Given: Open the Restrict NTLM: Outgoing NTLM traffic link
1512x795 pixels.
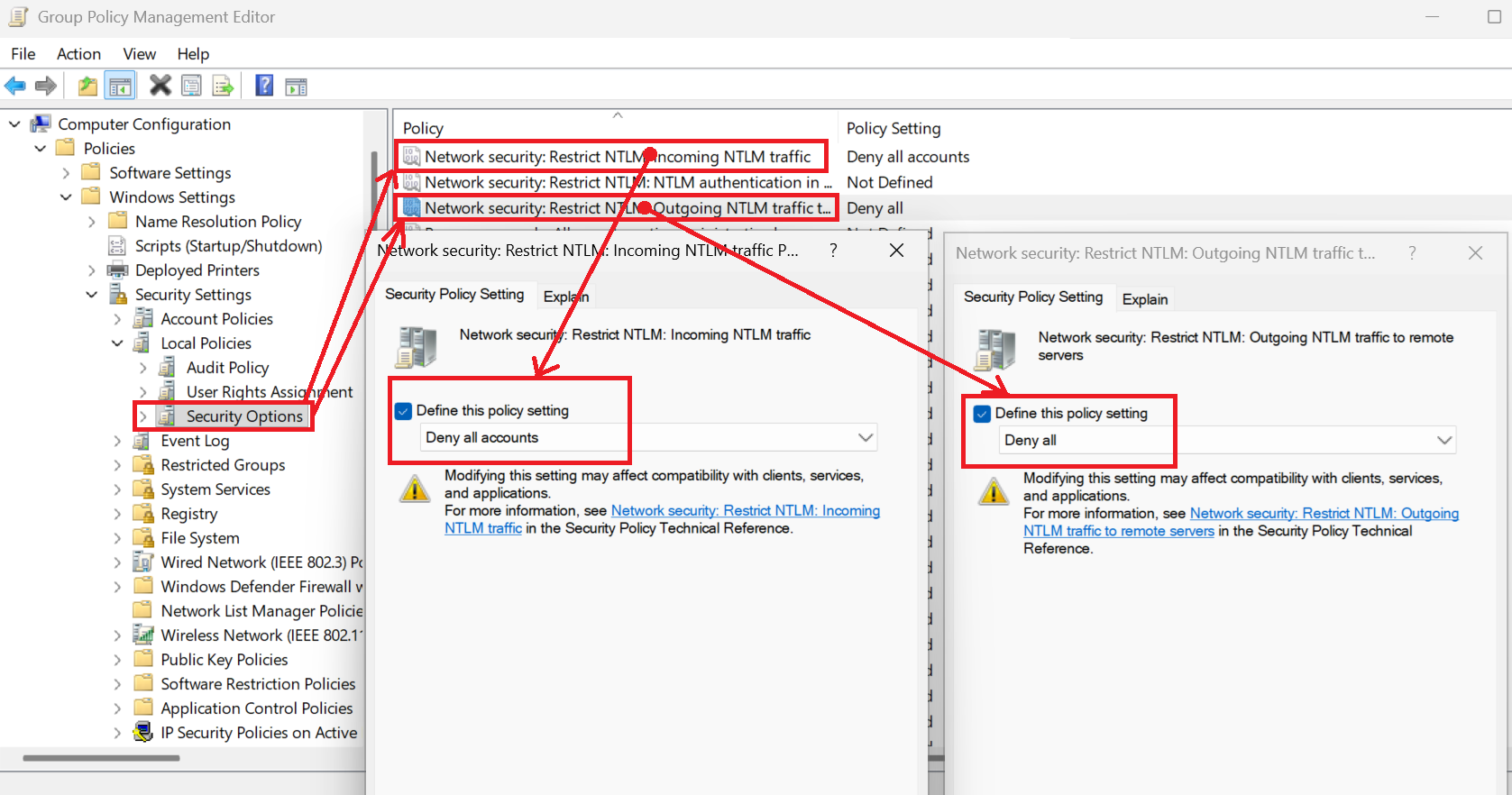Looking at the screenshot, I should (x=1324, y=514).
